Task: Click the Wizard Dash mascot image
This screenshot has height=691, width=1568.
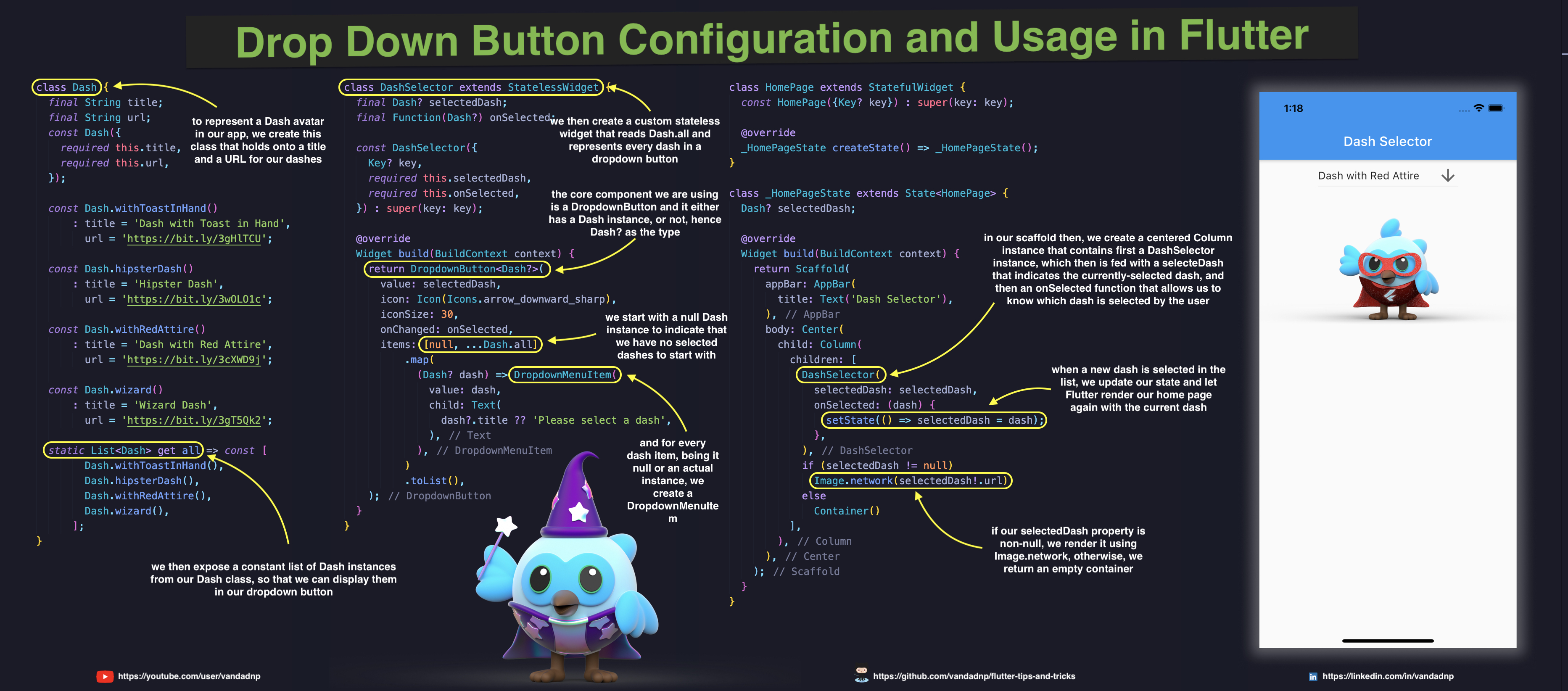Action: (x=570, y=580)
